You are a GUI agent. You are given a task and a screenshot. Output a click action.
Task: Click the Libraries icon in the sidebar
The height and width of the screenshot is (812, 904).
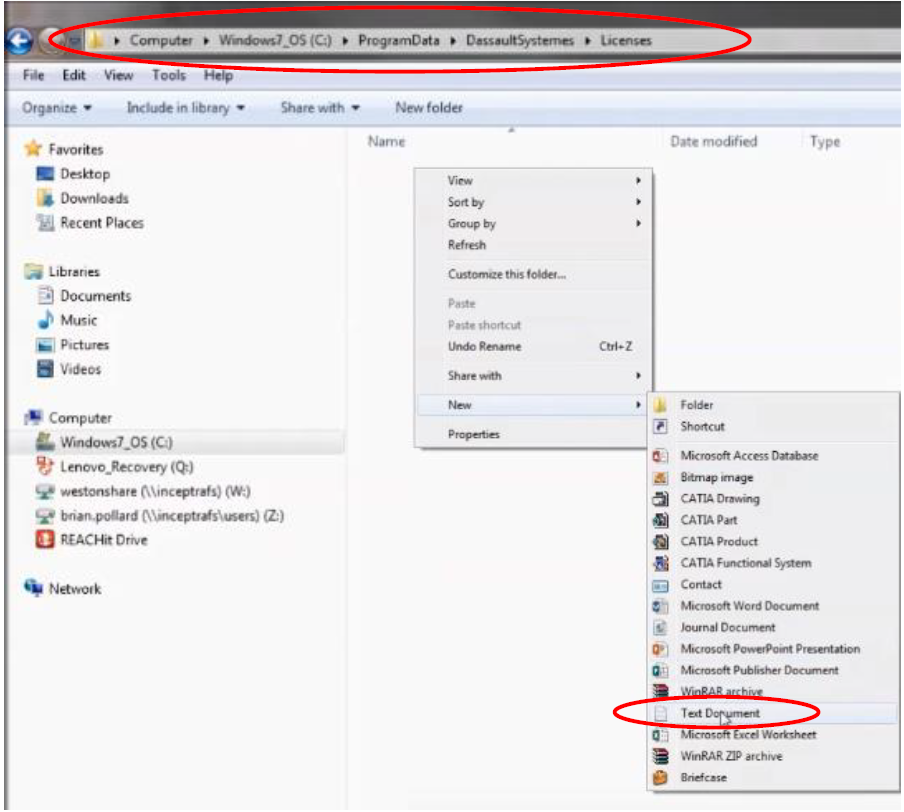click(x=33, y=271)
